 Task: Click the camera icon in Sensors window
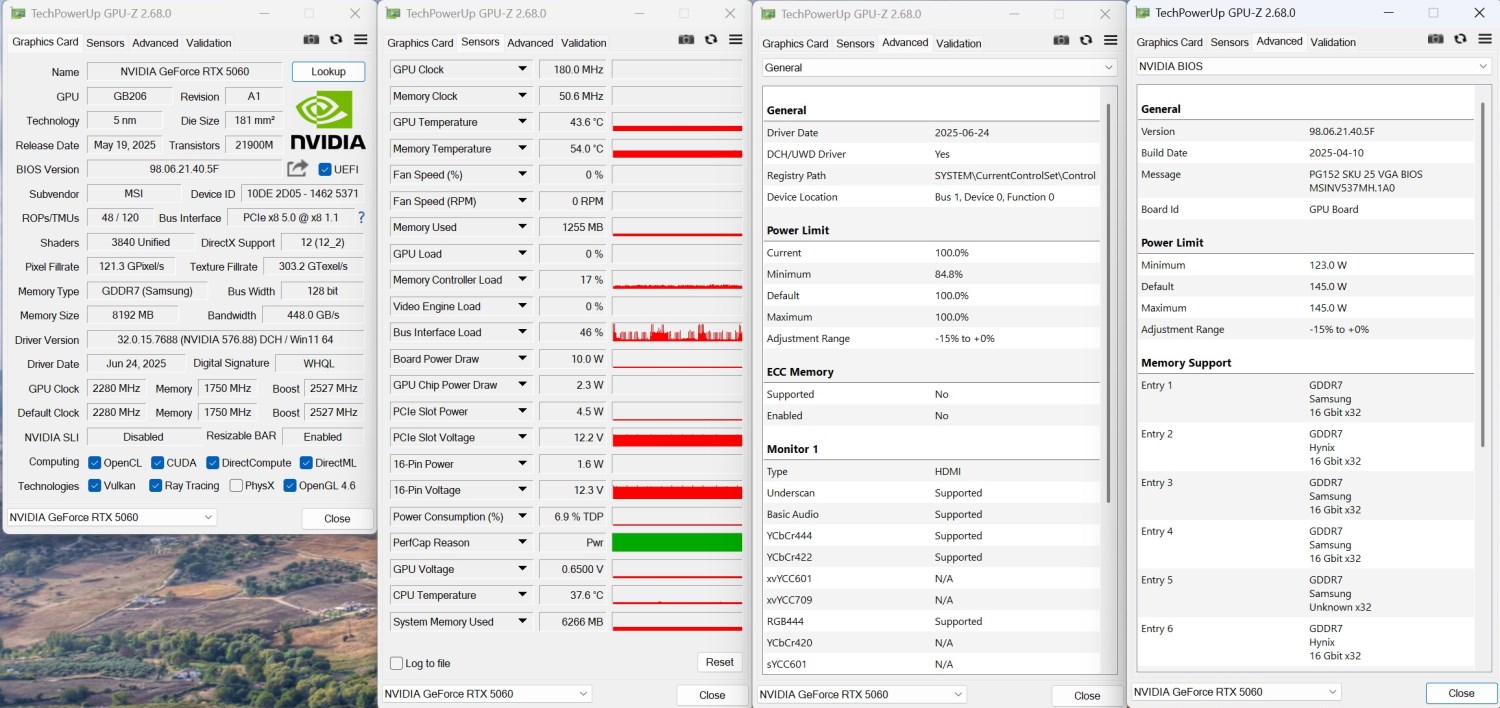tap(686, 40)
